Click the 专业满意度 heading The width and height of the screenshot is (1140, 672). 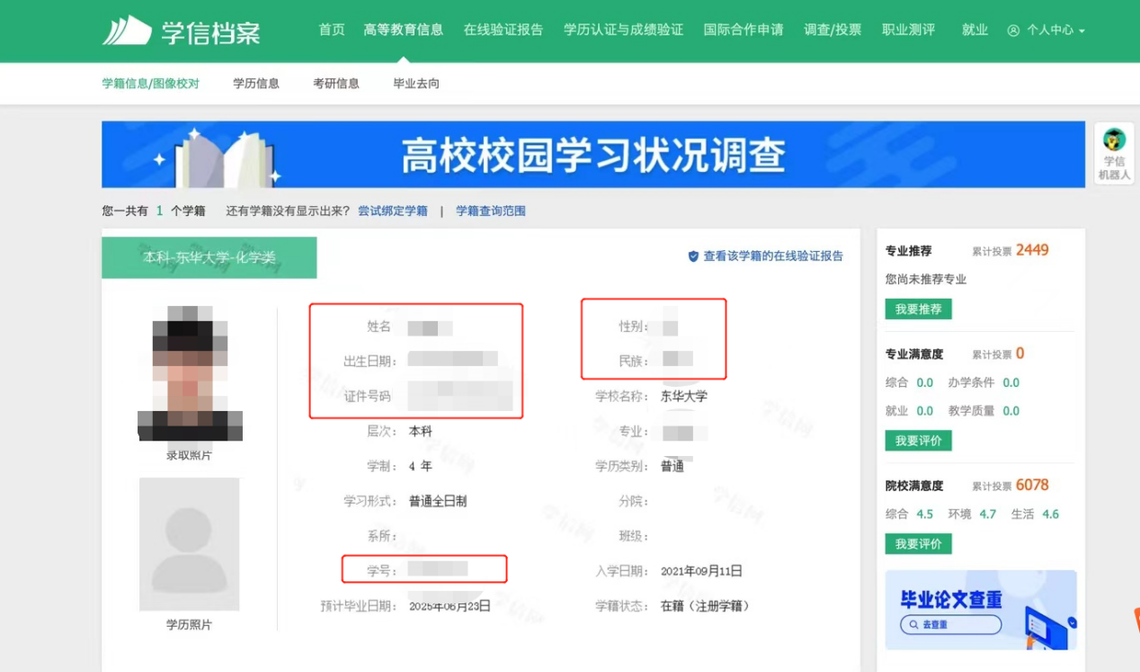tap(914, 354)
